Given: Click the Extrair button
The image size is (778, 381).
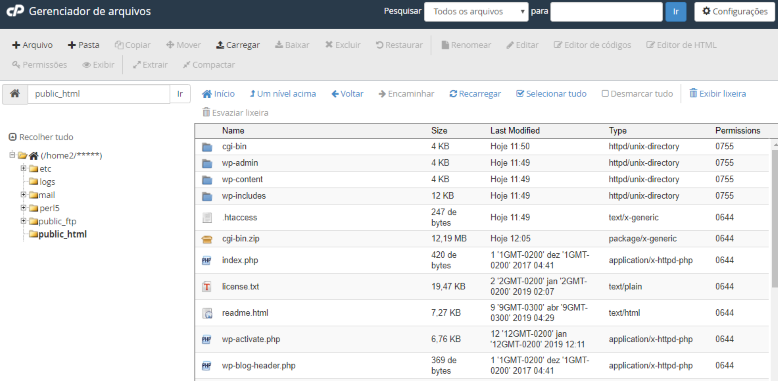Looking at the screenshot, I should coord(150,64).
